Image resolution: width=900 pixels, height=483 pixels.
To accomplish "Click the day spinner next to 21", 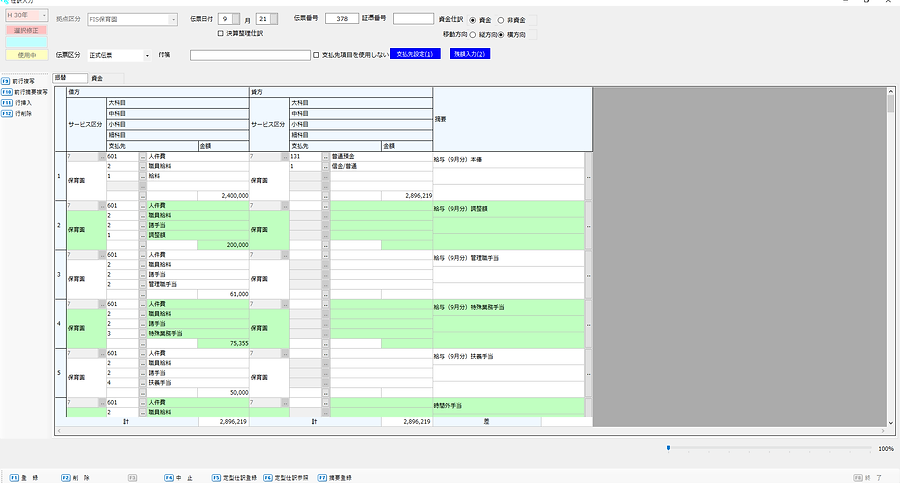I will tap(274, 19).
